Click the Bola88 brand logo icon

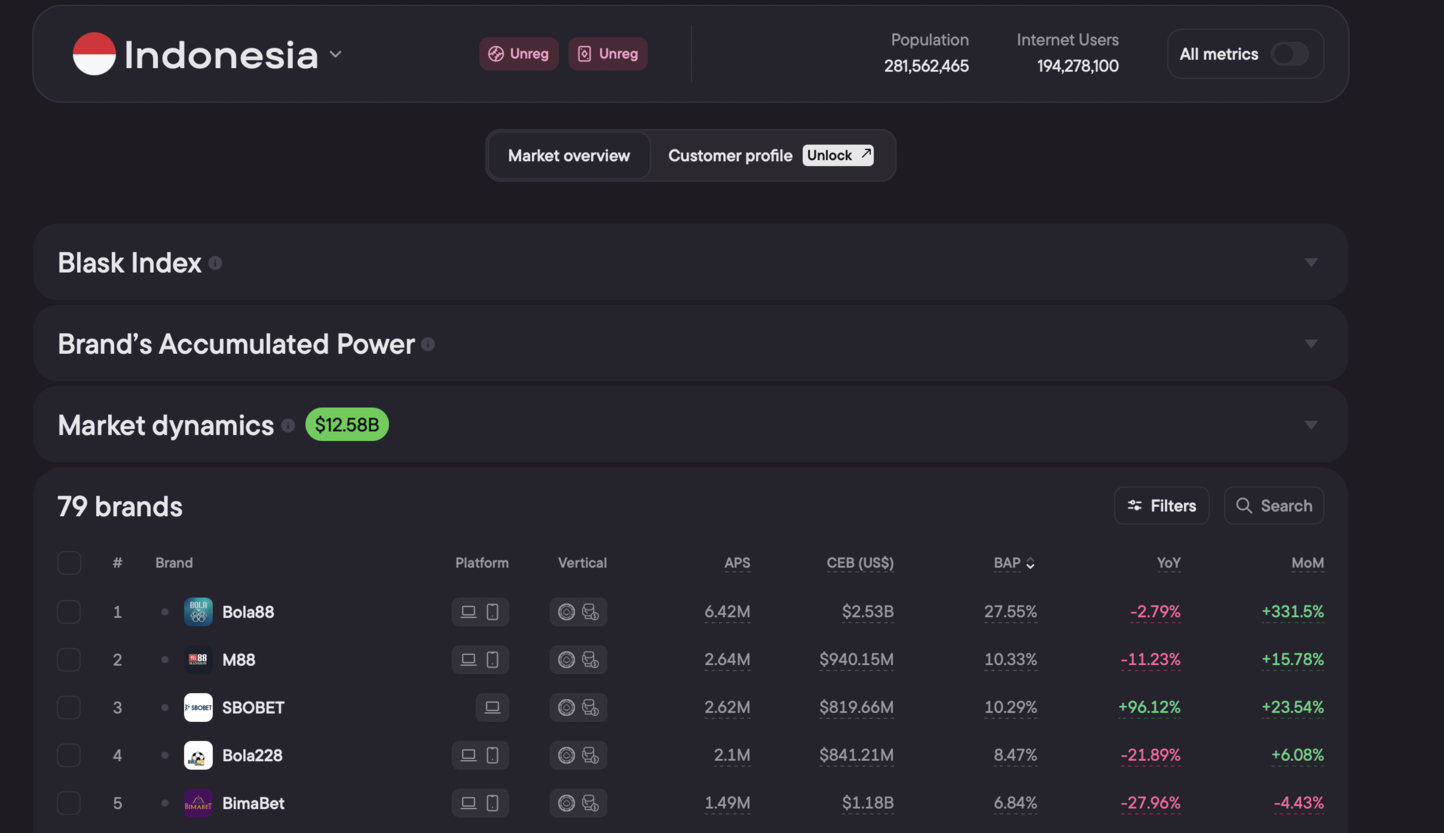198,612
